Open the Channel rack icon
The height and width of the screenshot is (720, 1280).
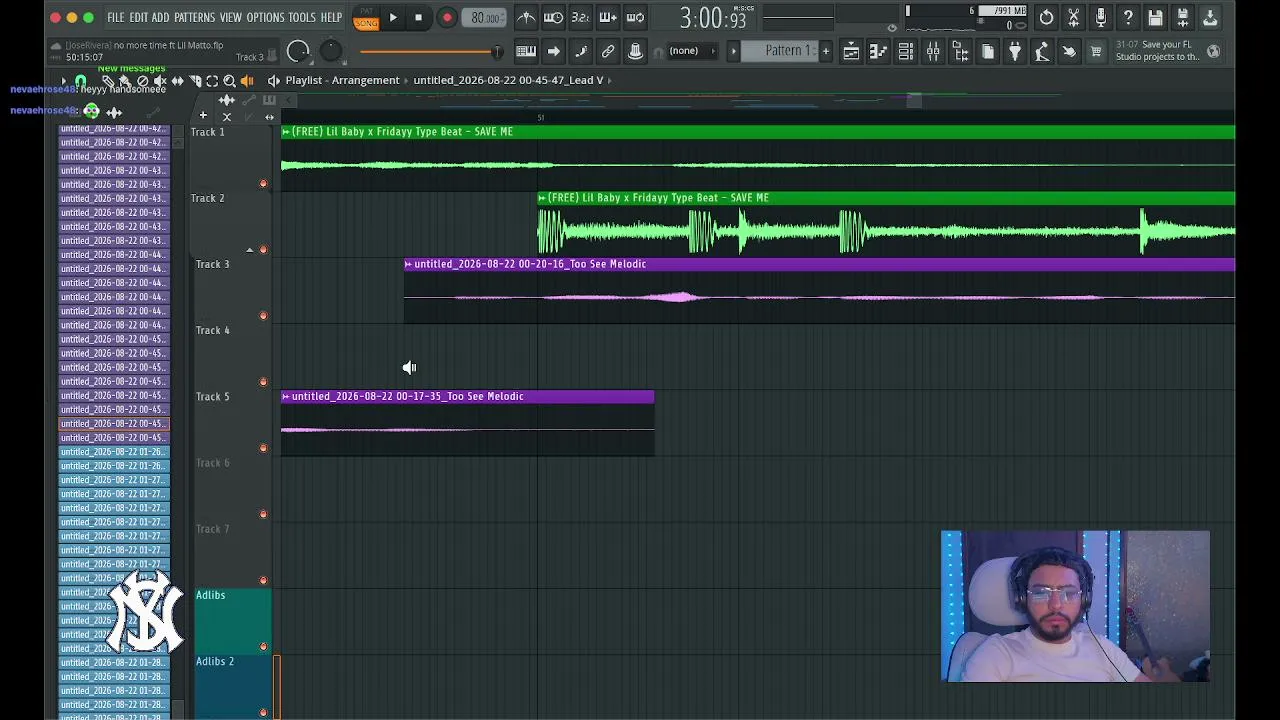point(905,51)
